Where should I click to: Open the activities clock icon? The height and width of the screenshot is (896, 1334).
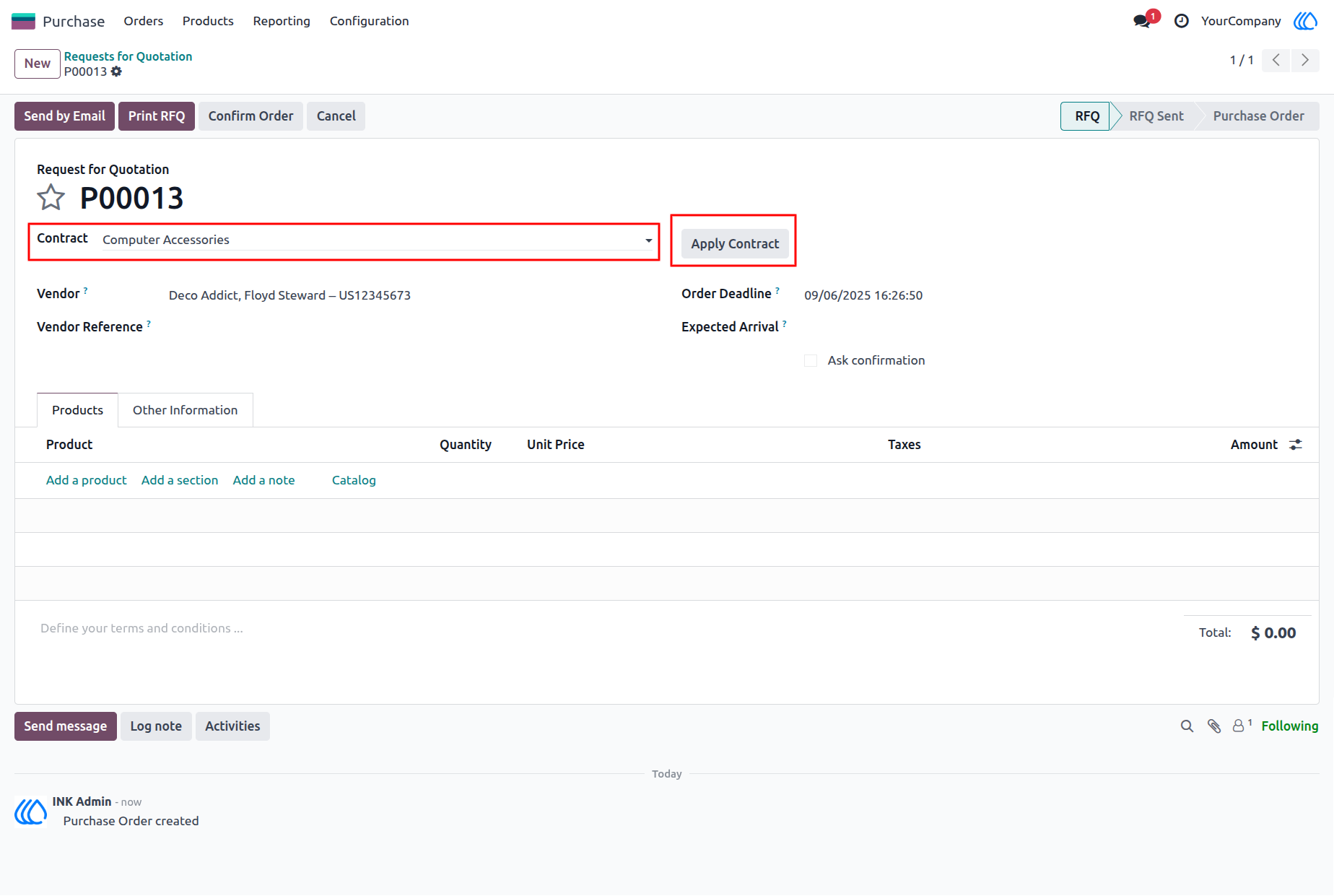[1181, 21]
